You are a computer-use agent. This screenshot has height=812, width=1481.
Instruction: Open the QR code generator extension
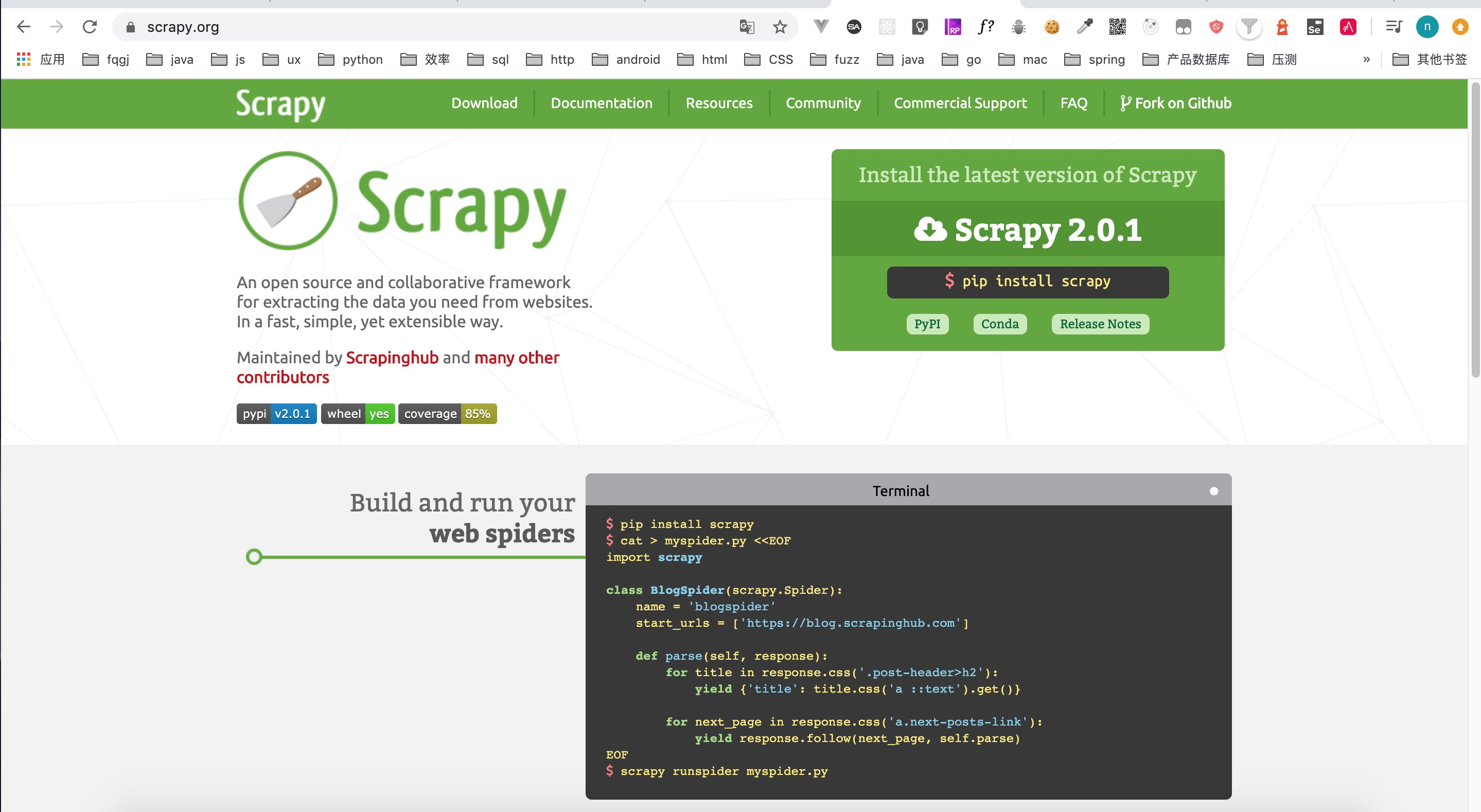point(1117,27)
